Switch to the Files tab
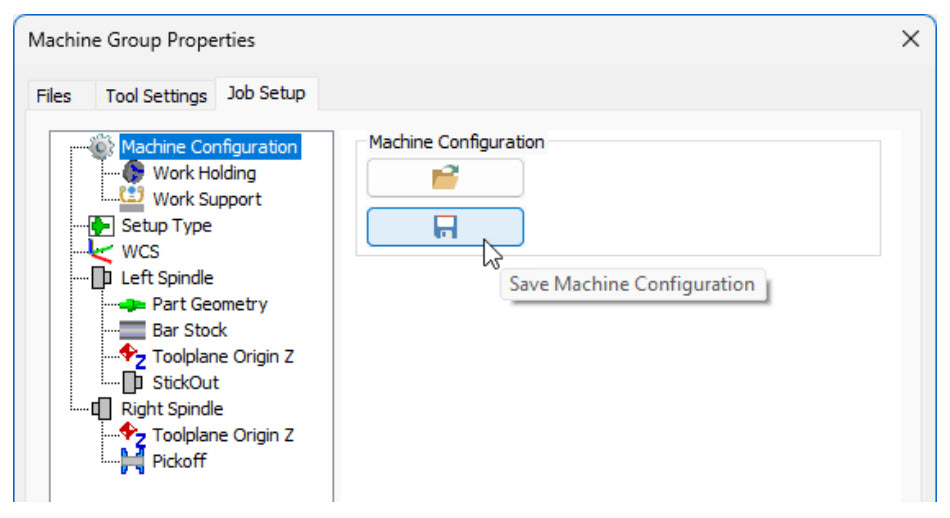This screenshot has width=950, height=518. pyautogui.click(x=54, y=96)
